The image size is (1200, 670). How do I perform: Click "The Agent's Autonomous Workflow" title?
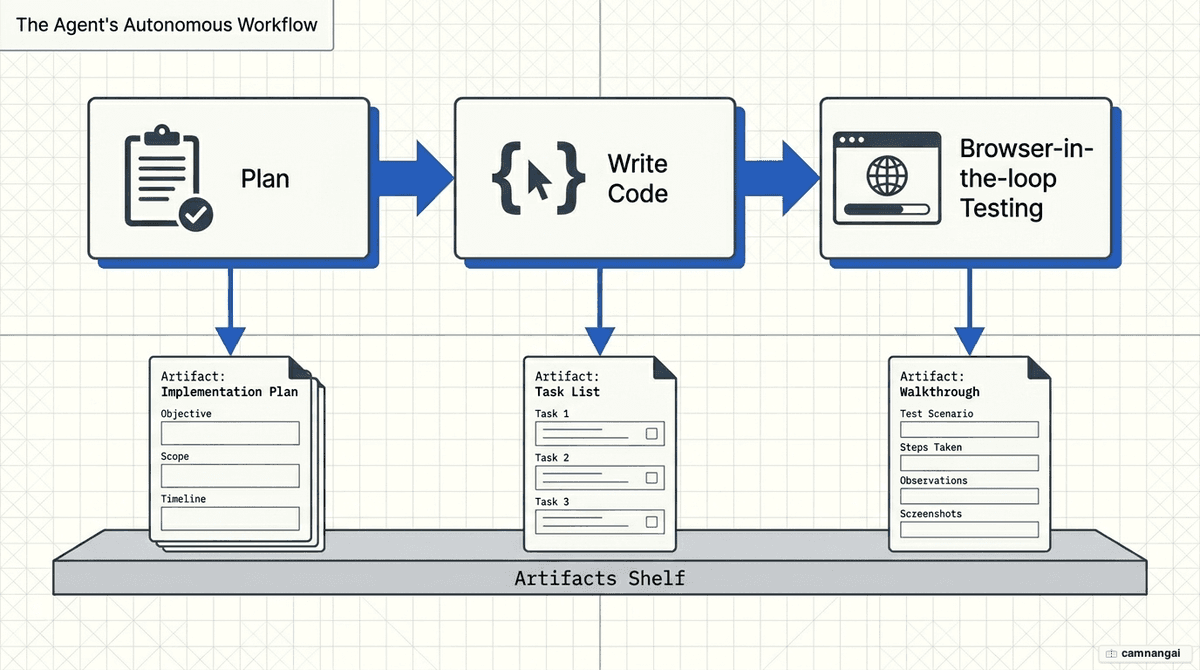pos(167,25)
